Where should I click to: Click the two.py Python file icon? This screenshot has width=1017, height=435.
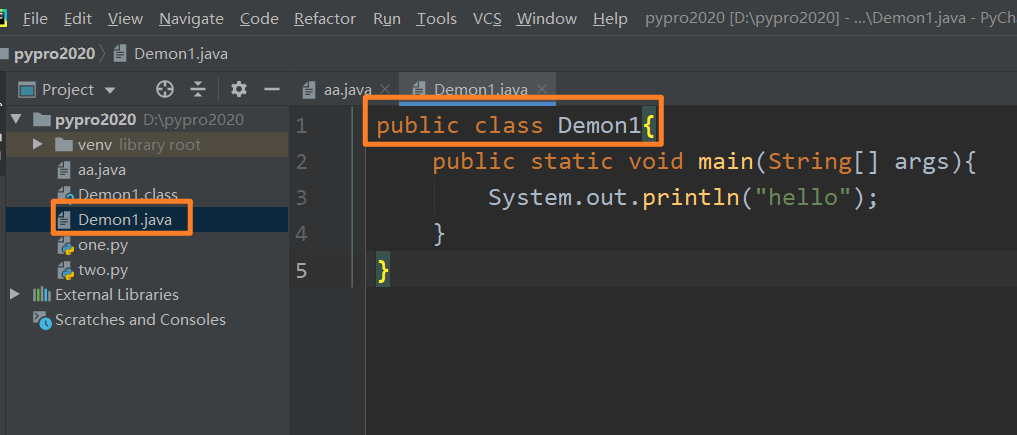click(x=65, y=270)
